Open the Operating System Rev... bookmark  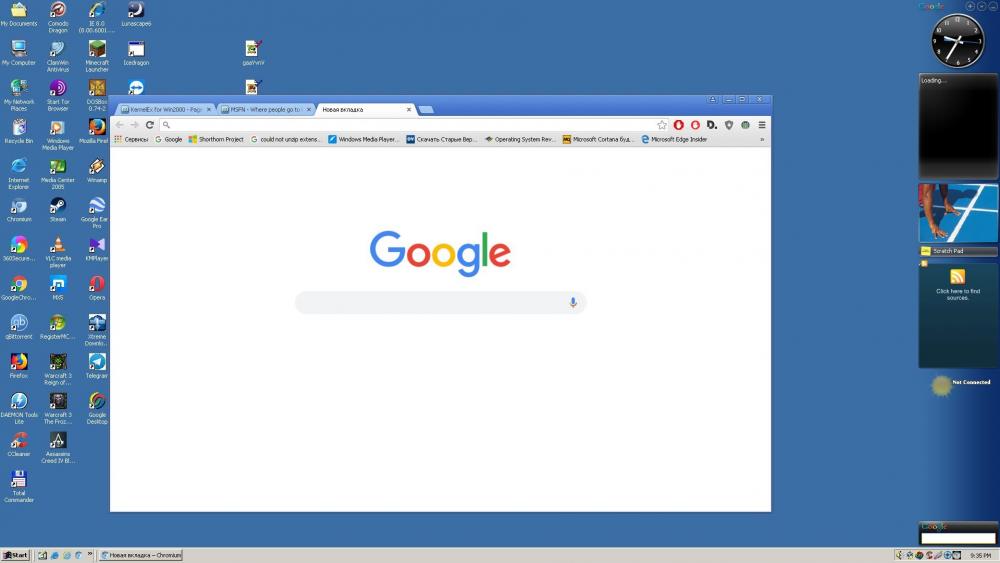pos(520,139)
